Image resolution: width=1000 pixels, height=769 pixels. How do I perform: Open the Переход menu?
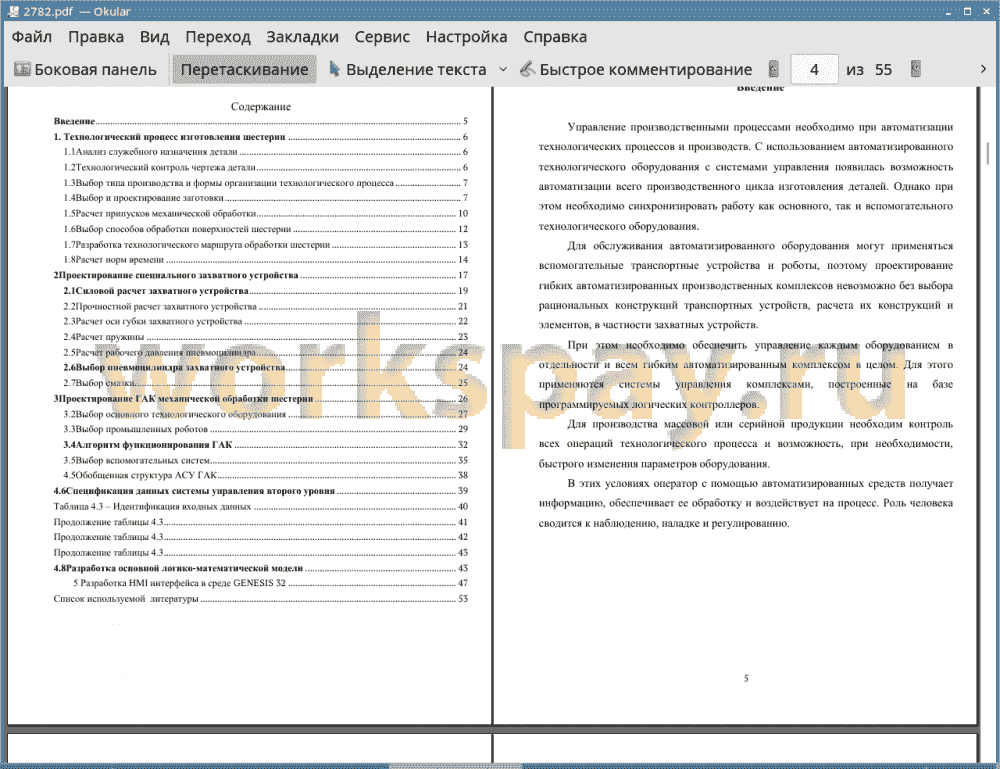[x=218, y=37]
